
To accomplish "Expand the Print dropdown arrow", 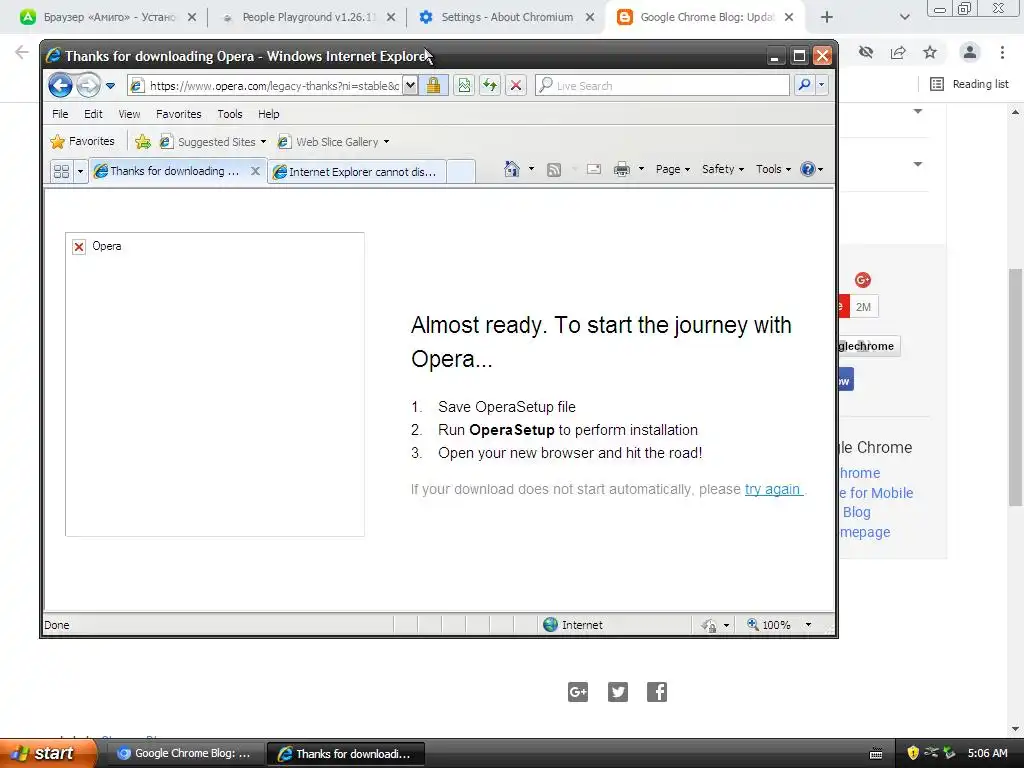I will (641, 169).
